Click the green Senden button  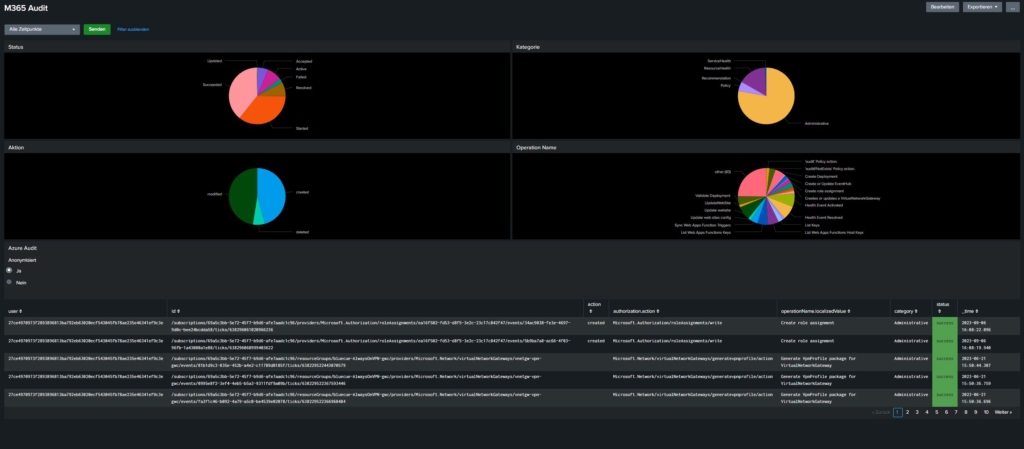97,29
